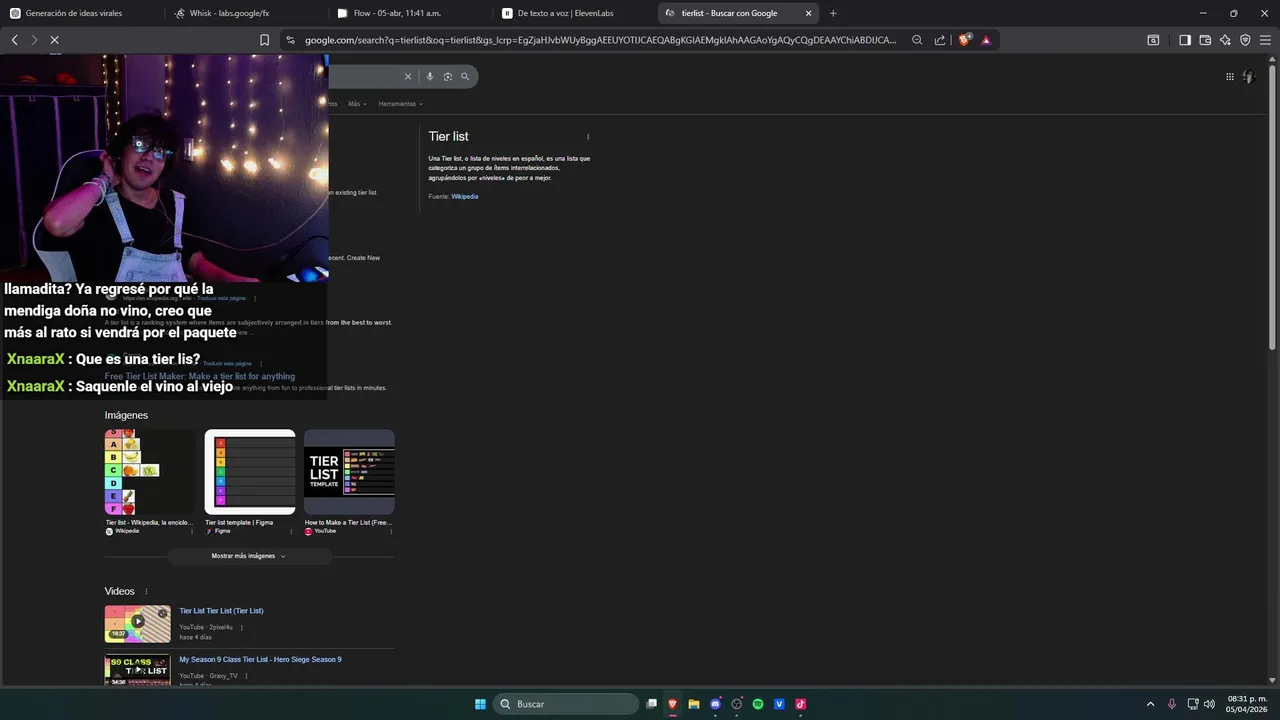The height and width of the screenshot is (720, 1280).
Task: Open Brave Rewards triangle icon
Action: [x=986, y=40]
